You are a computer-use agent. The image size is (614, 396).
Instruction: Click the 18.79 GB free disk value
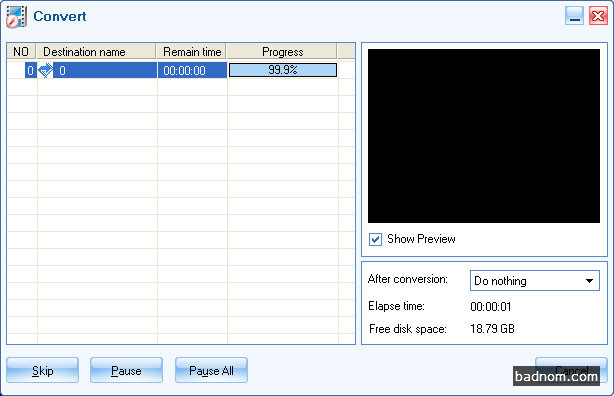tap(492, 329)
